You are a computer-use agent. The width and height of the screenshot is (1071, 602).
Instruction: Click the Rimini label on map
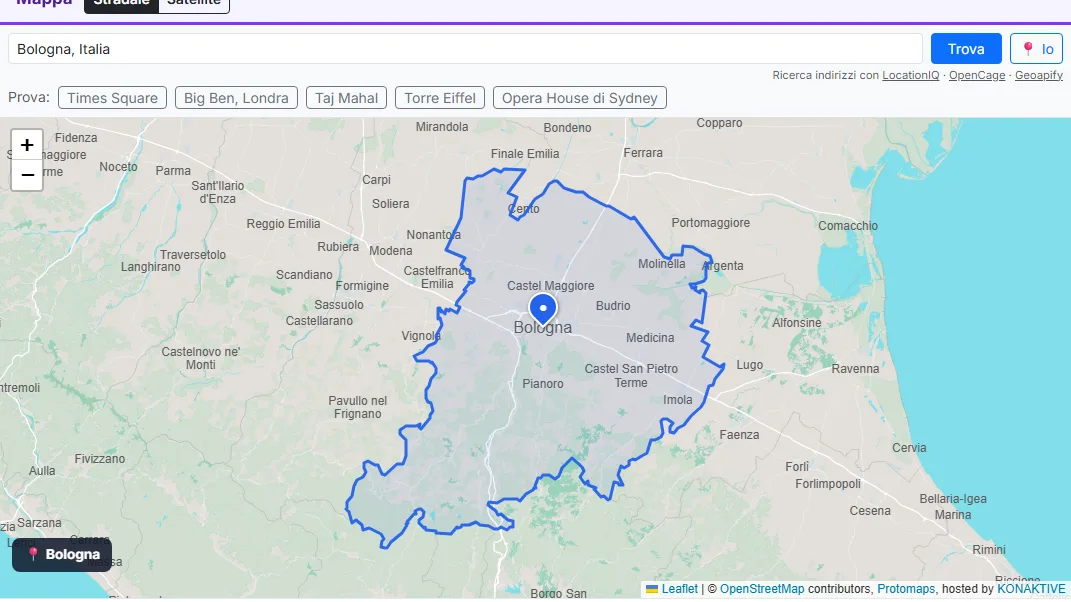click(989, 550)
